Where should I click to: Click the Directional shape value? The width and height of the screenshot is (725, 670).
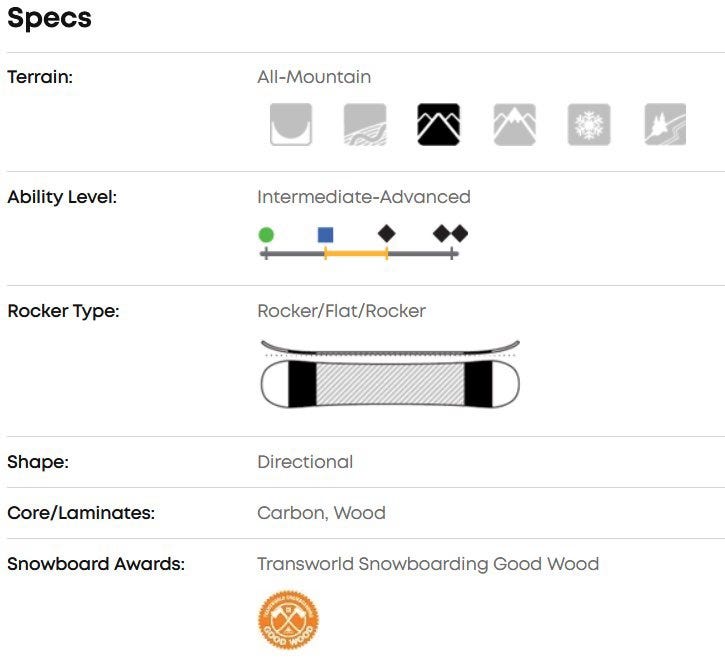[x=305, y=462]
